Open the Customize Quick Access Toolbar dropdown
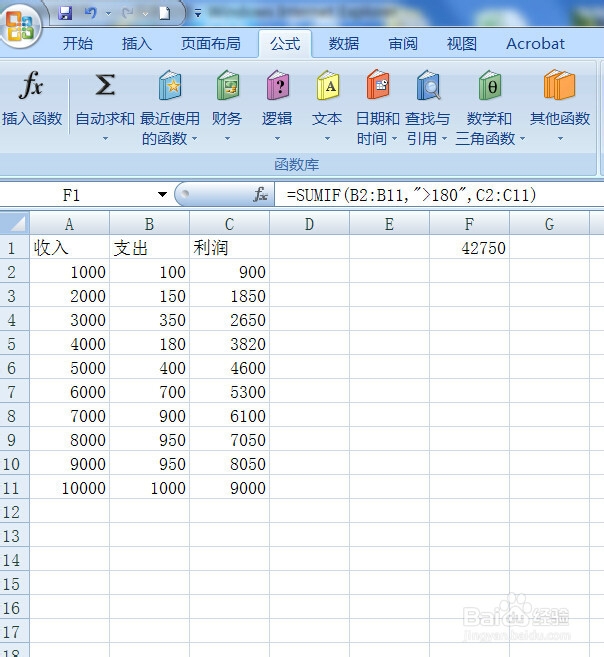 [x=198, y=13]
